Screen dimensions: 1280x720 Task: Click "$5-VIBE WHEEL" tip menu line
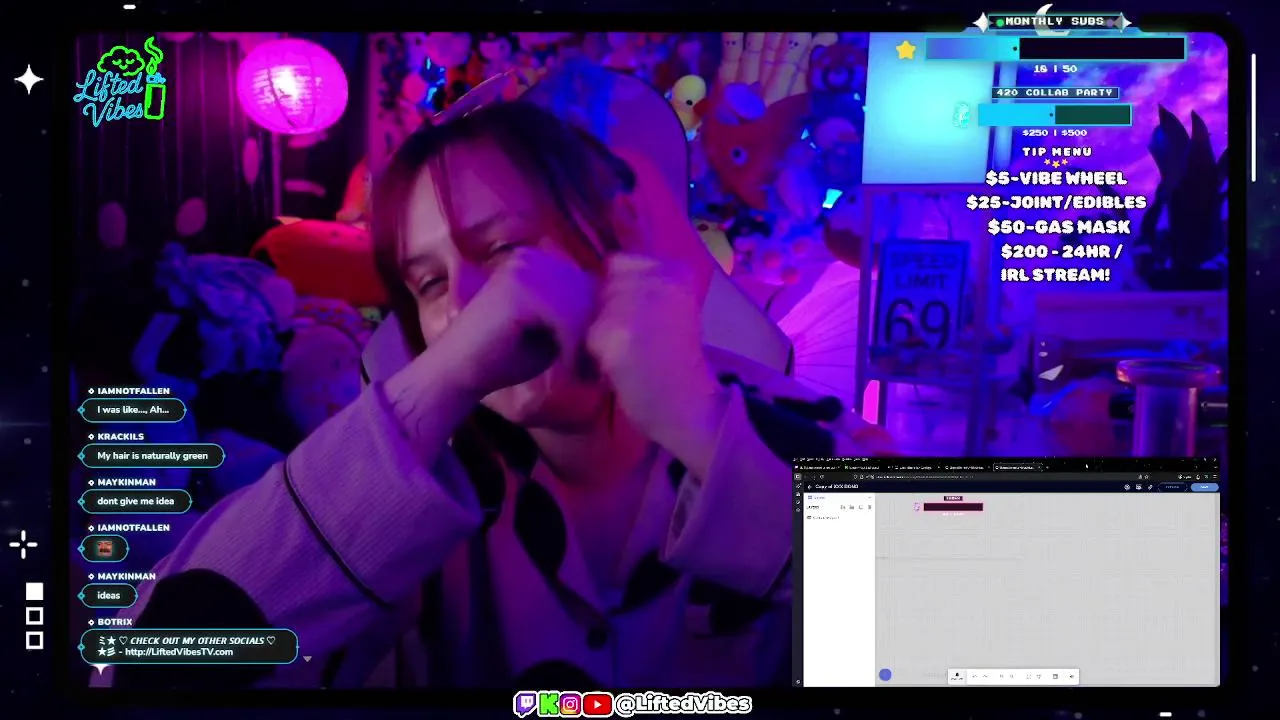[x=1056, y=178]
